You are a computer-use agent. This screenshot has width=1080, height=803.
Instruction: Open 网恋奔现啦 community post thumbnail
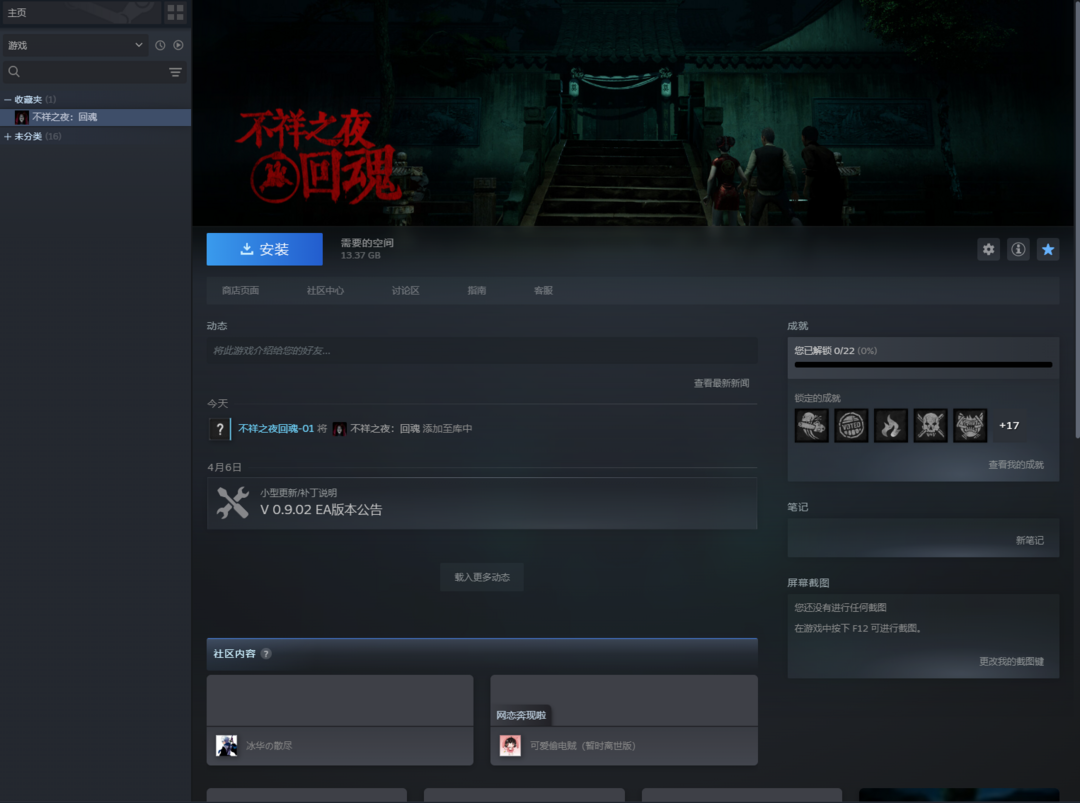[x=624, y=700]
